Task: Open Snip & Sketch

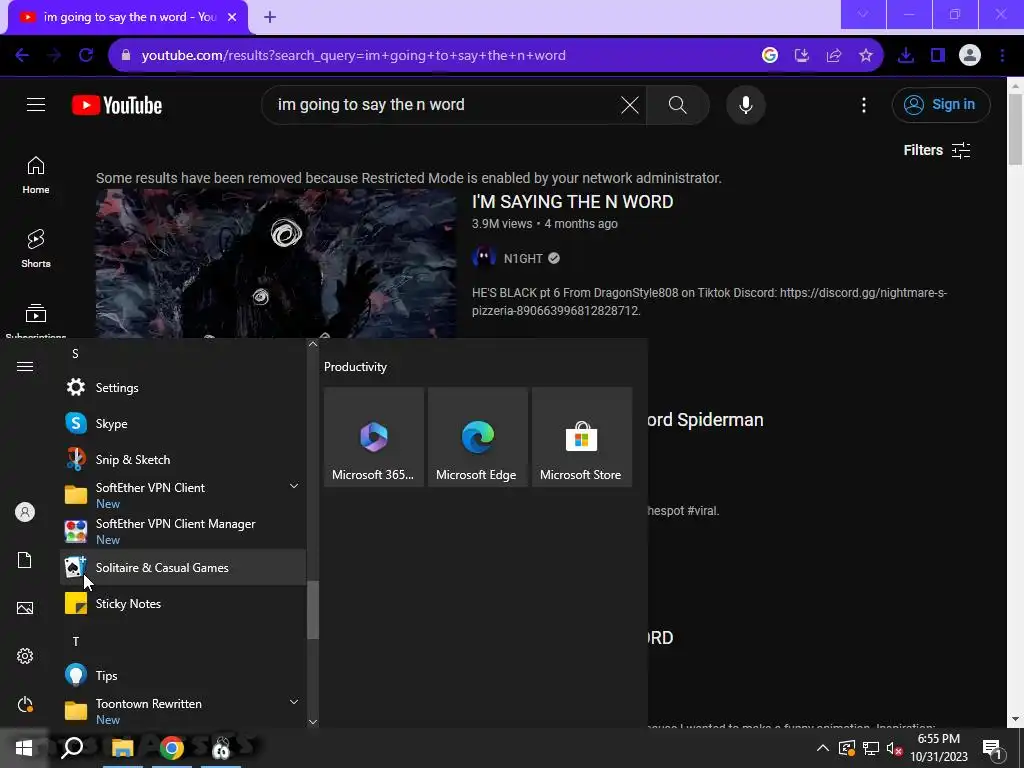Action: [183, 460]
